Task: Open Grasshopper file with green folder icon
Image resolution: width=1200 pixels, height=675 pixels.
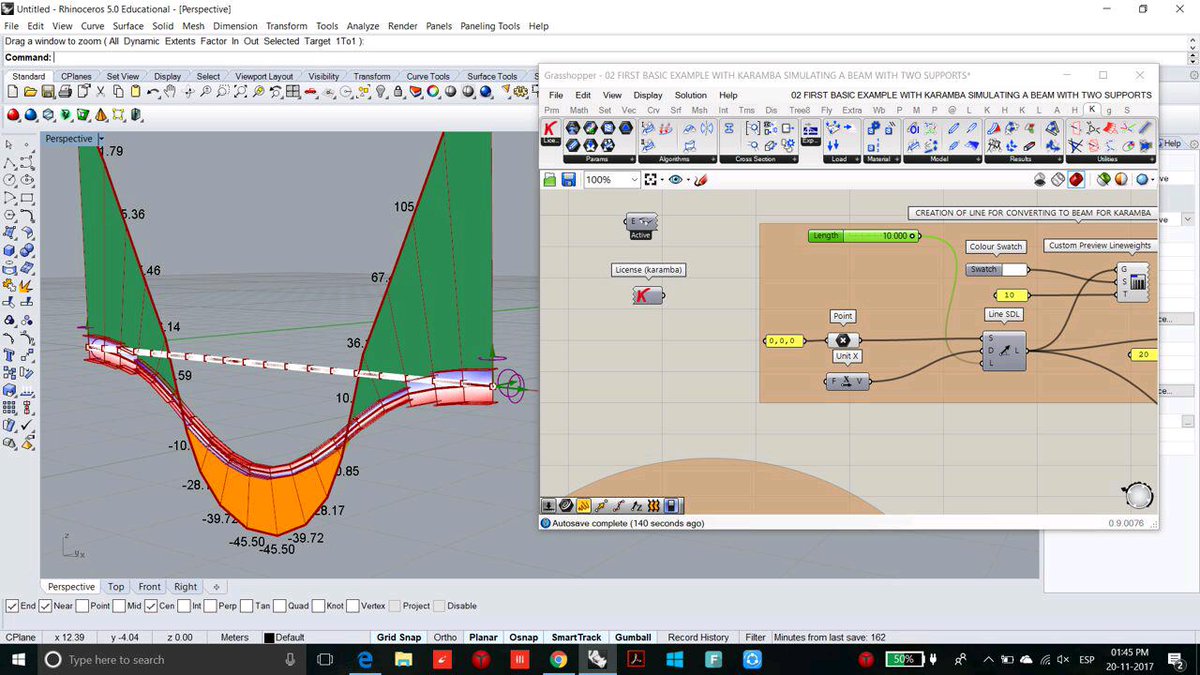Action: tap(549, 180)
